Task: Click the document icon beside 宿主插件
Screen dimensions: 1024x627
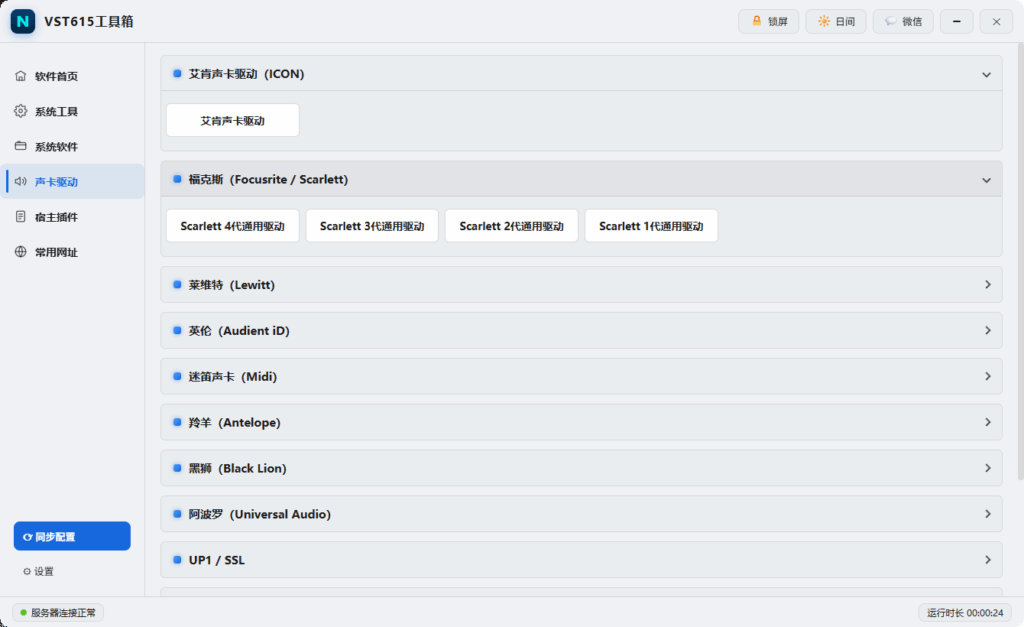Action: click(21, 216)
